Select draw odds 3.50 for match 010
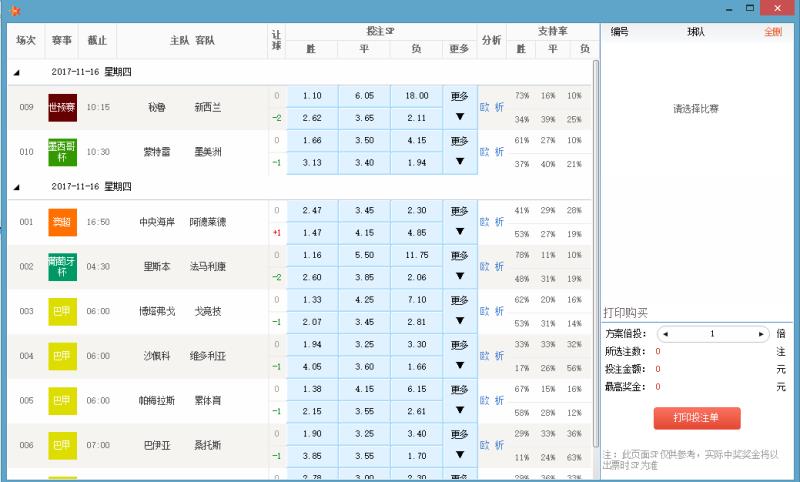The height and width of the screenshot is (482, 800). [364, 141]
